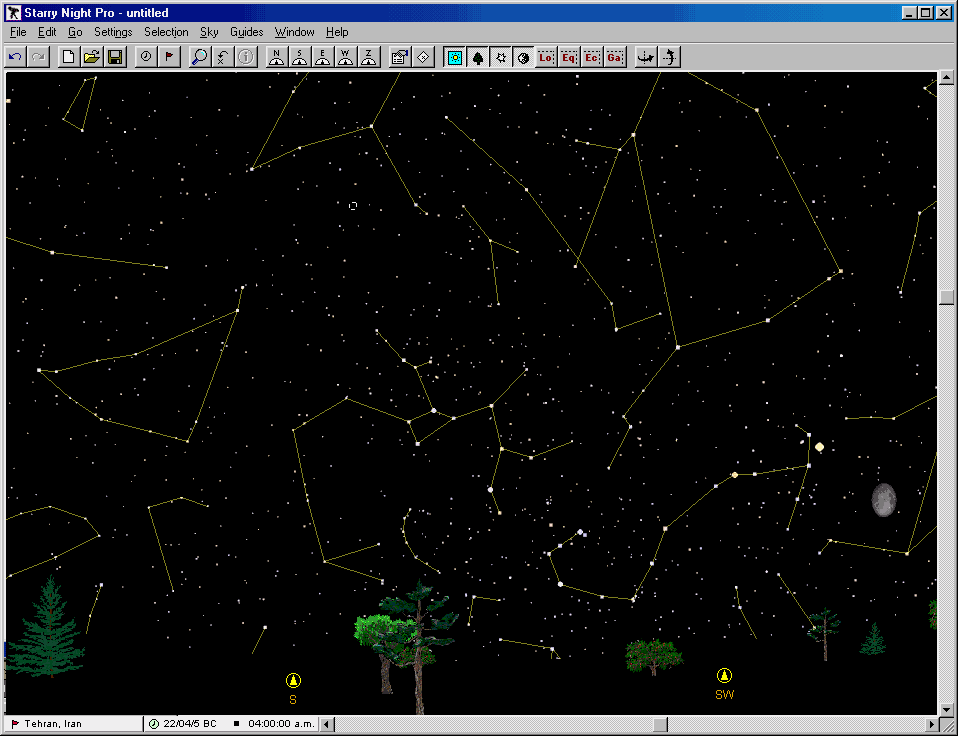
Task: Open the Window menu
Action: pyautogui.click(x=294, y=32)
